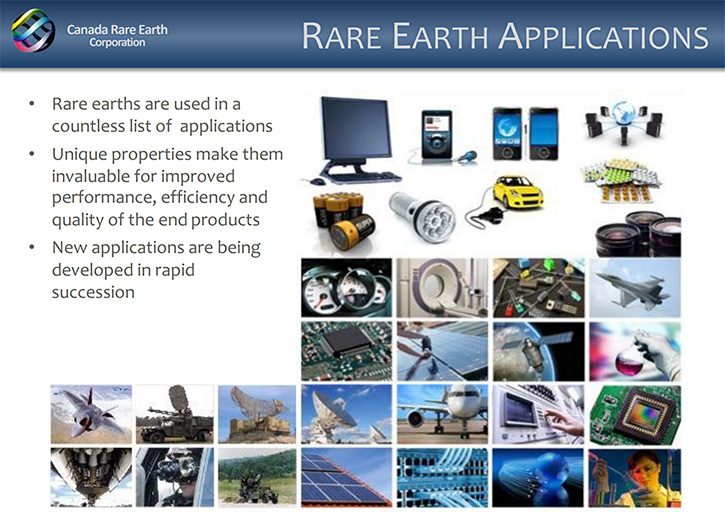Click the batteries image
The height and width of the screenshot is (518, 725).
pos(344,221)
